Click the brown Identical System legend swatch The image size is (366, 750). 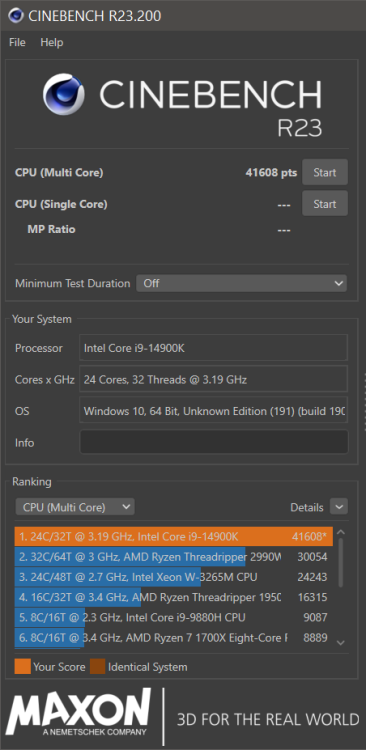click(x=98, y=666)
